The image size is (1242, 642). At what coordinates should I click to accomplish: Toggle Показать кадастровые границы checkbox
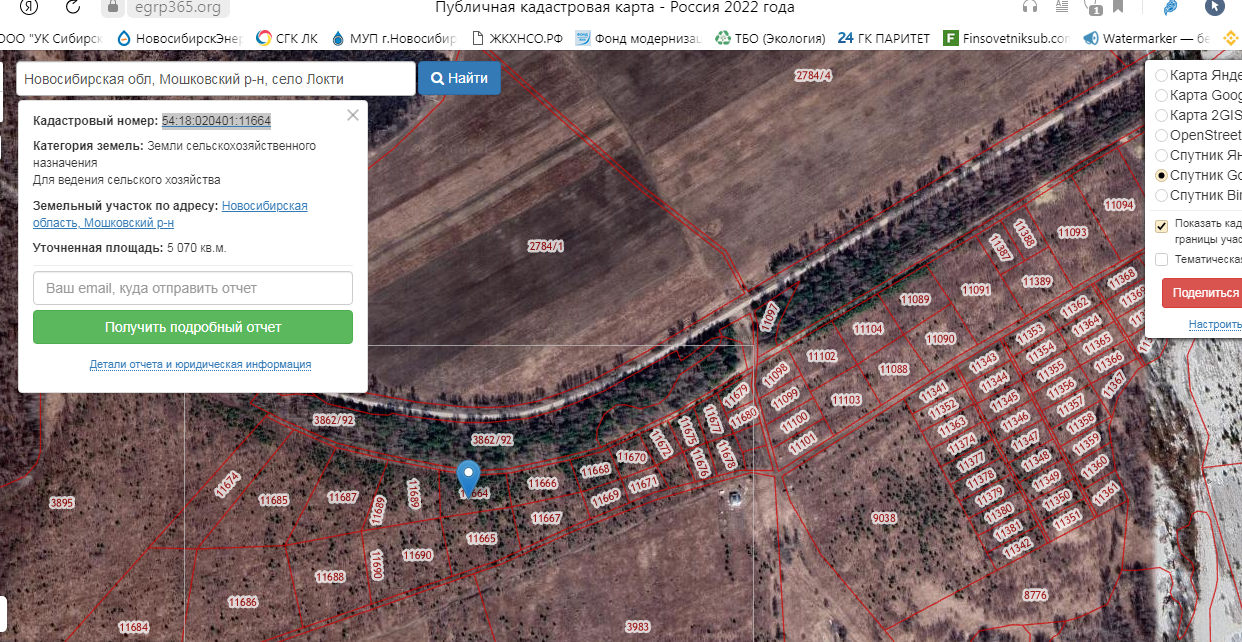(1161, 226)
